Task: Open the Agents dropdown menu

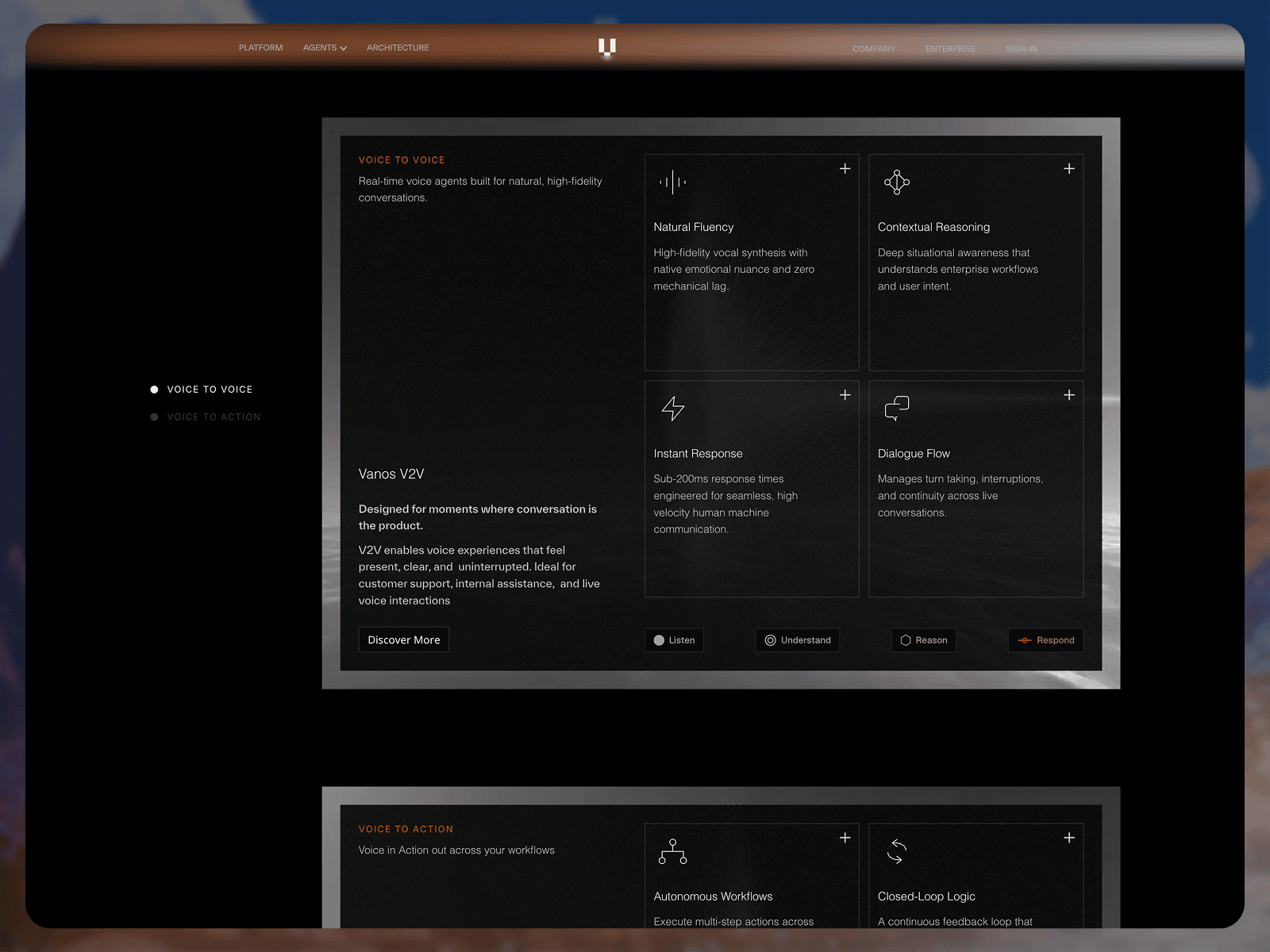Action: pyautogui.click(x=325, y=48)
